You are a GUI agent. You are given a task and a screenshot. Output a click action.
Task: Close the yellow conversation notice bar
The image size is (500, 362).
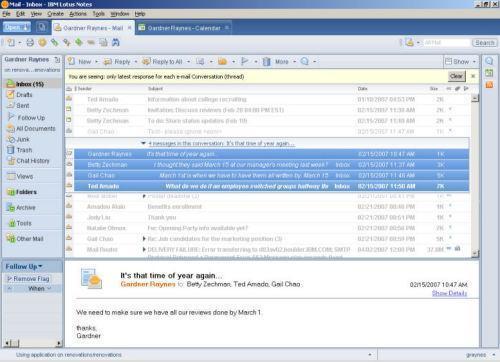point(473,76)
